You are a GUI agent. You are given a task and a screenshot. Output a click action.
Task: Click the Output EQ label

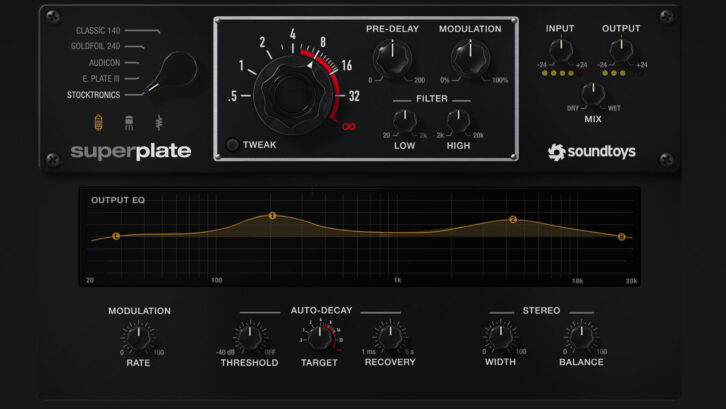(118, 200)
